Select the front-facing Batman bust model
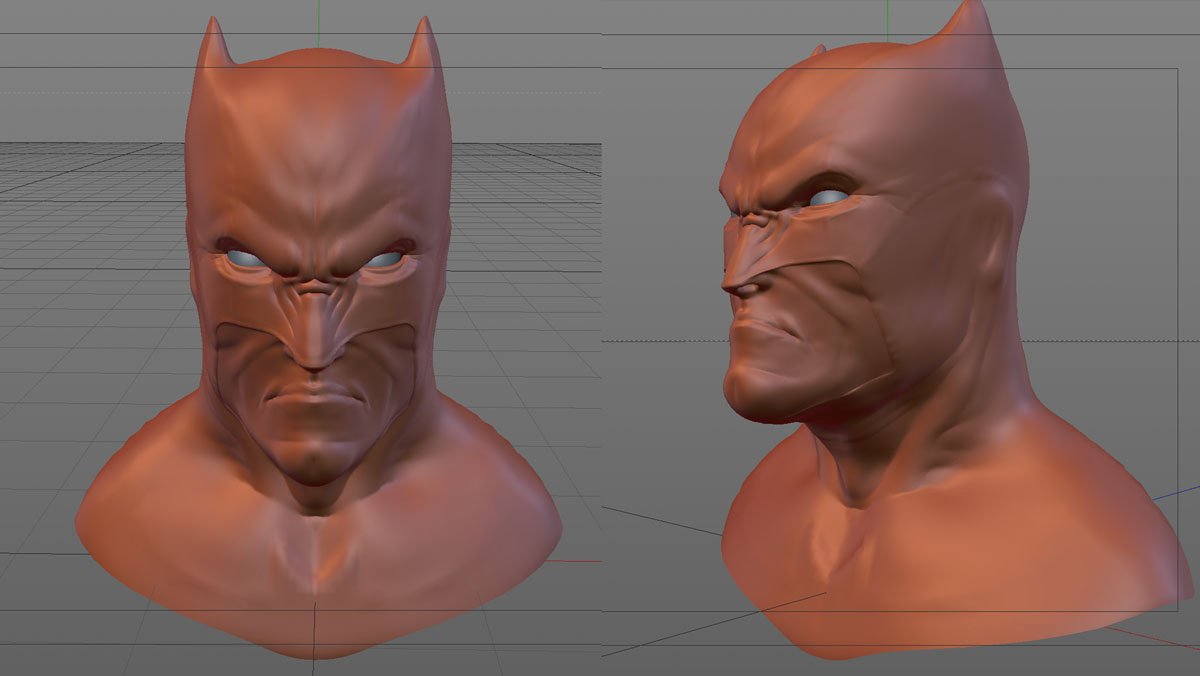 coord(318,340)
